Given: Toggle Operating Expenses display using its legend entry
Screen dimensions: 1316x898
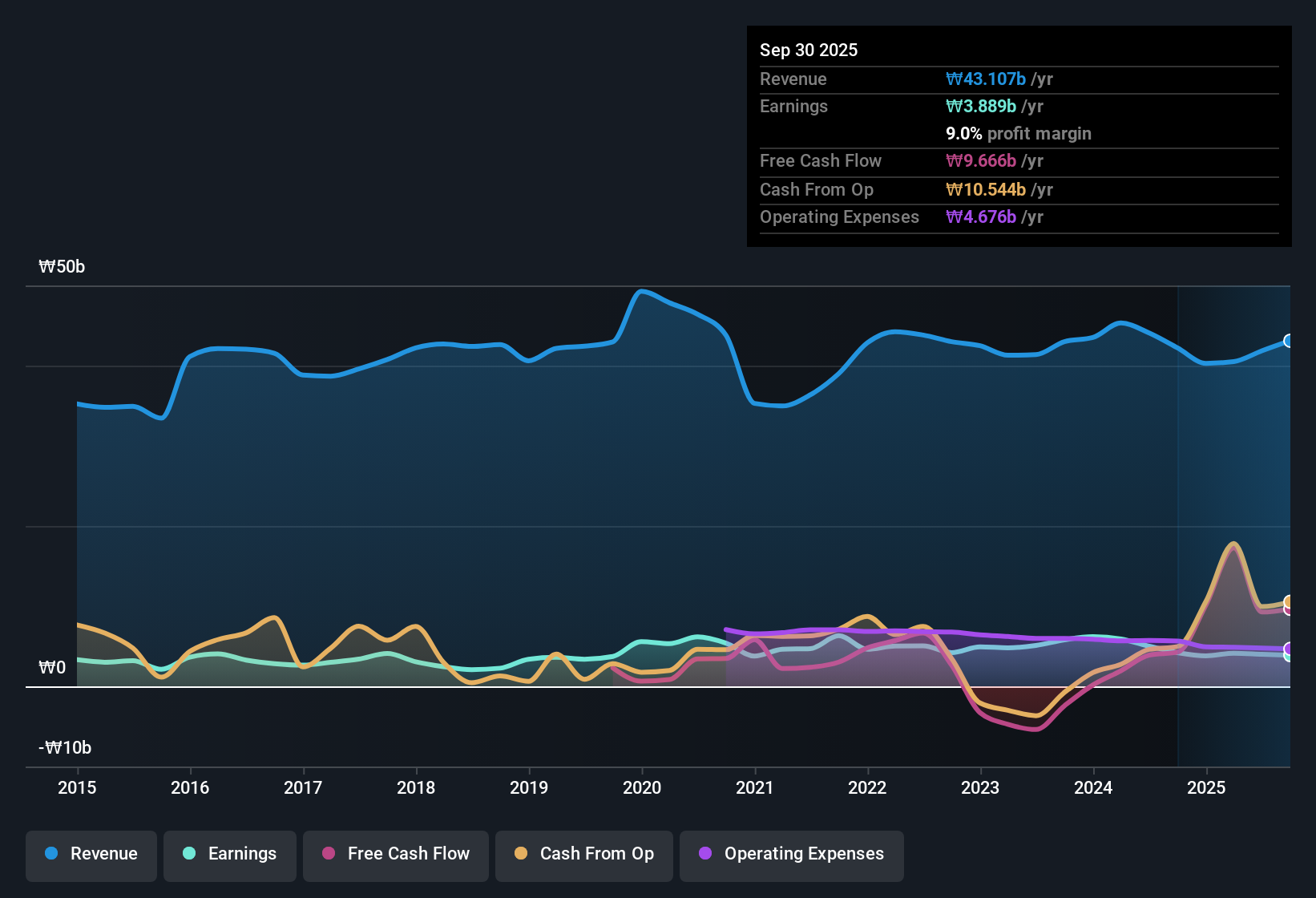Looking at the screenshot, I should pos(791,854).
